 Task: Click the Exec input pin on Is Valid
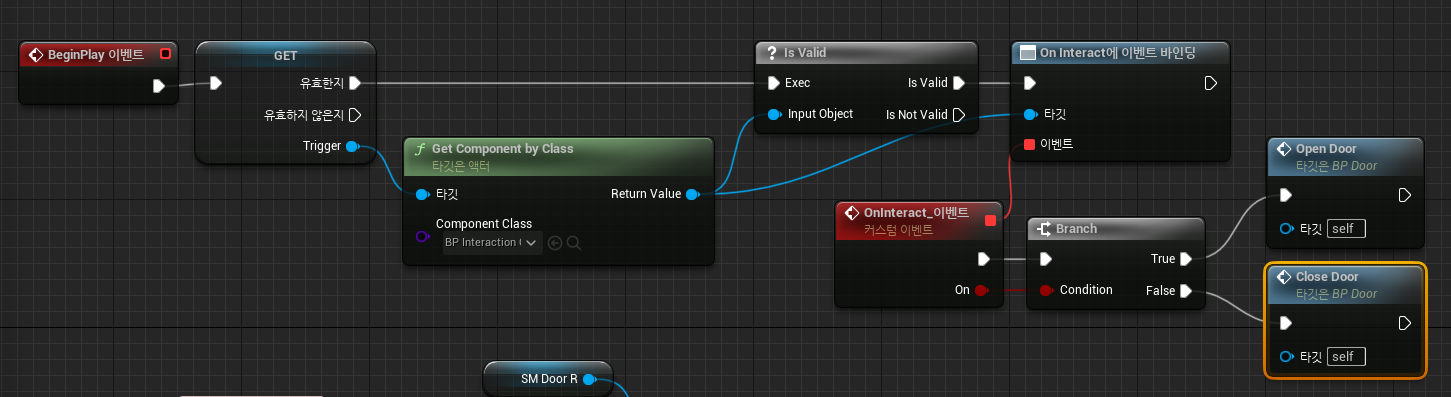(x=773, y=83)
